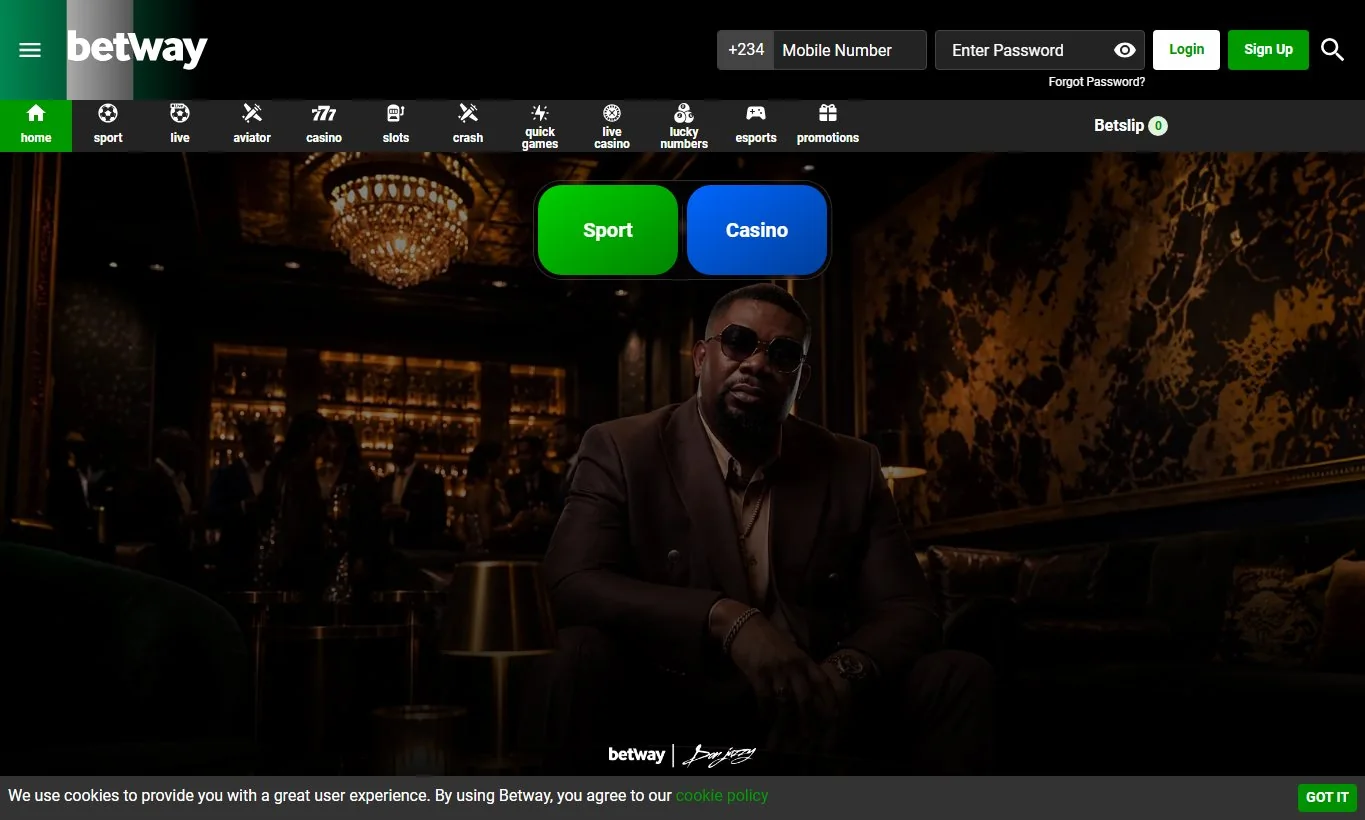Toggle password visibility eye icon
The image size is (1365, 820).
[x=1124, y=50]
